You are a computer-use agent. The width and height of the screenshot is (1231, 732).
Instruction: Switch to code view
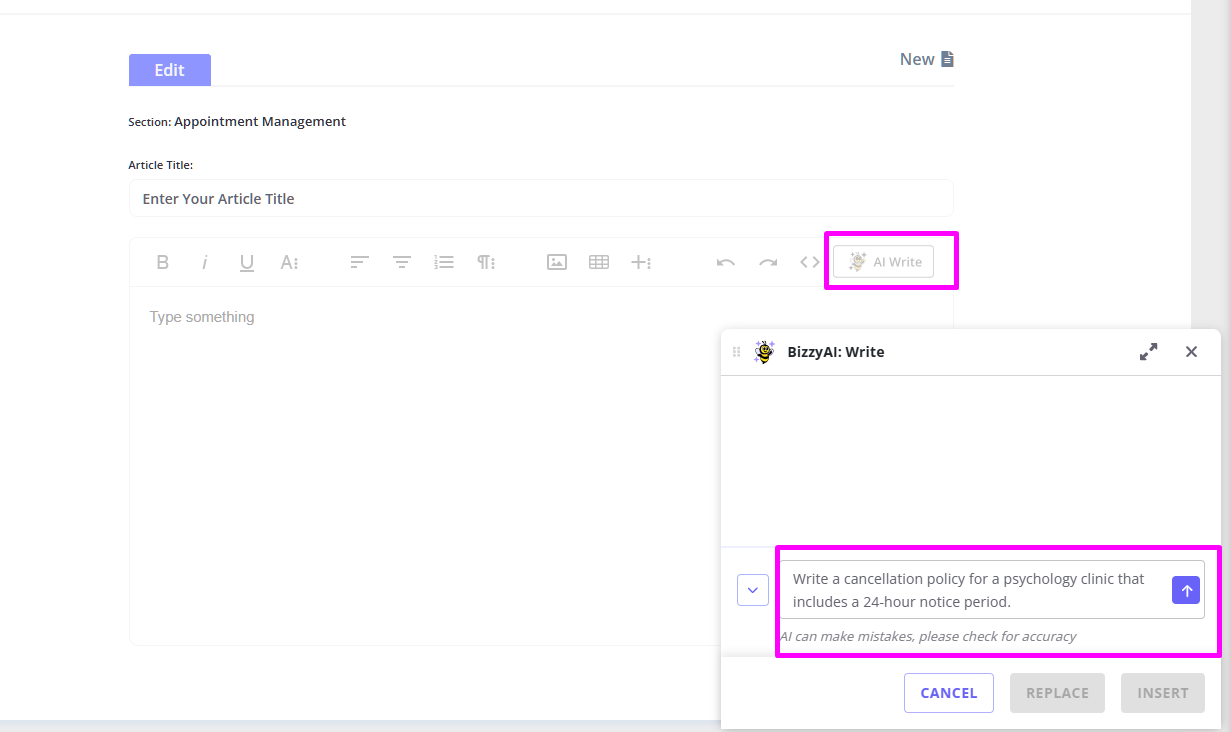(x=810, y=263)
